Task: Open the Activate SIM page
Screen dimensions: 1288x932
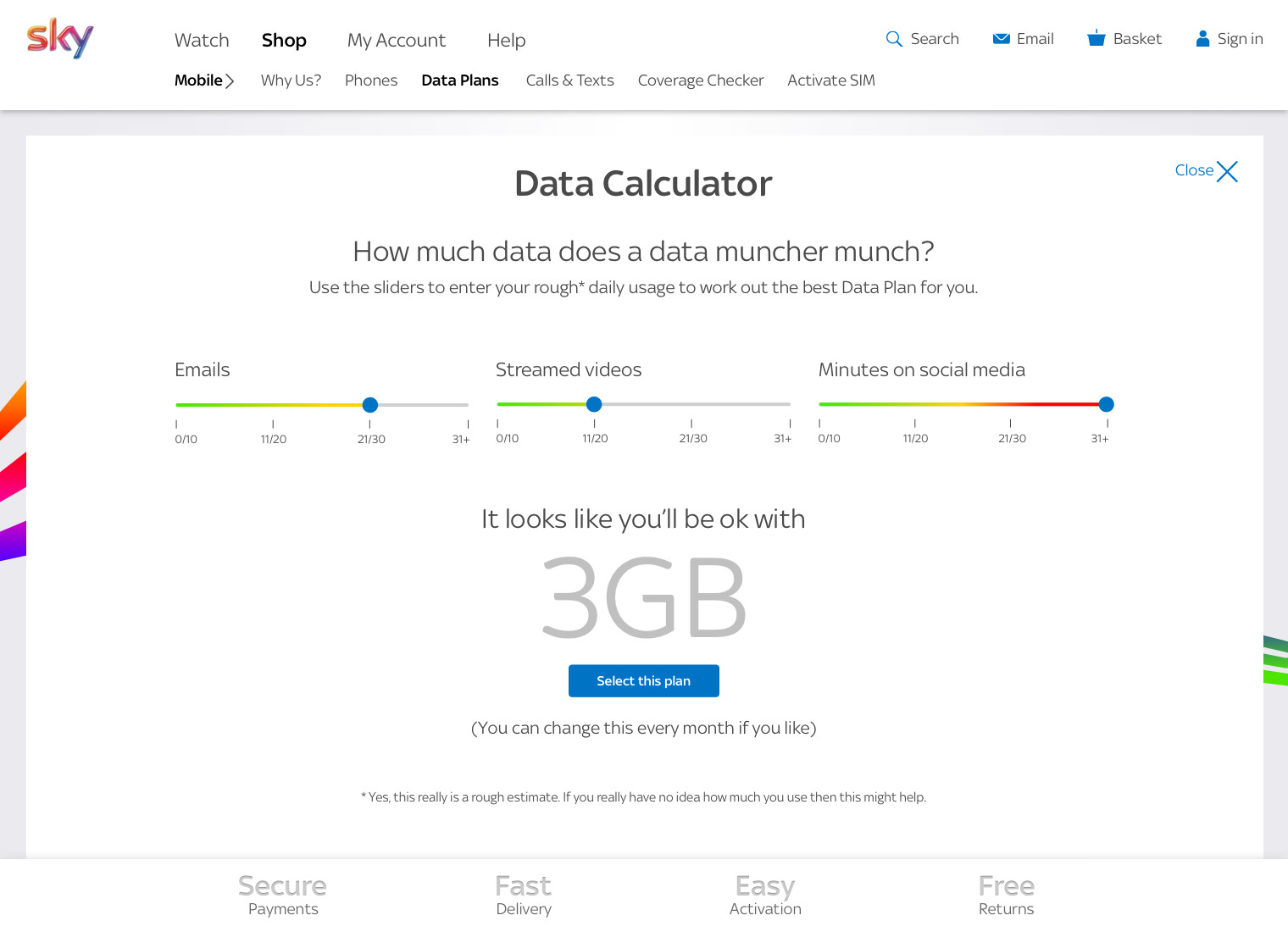Action: coord(830,80)
